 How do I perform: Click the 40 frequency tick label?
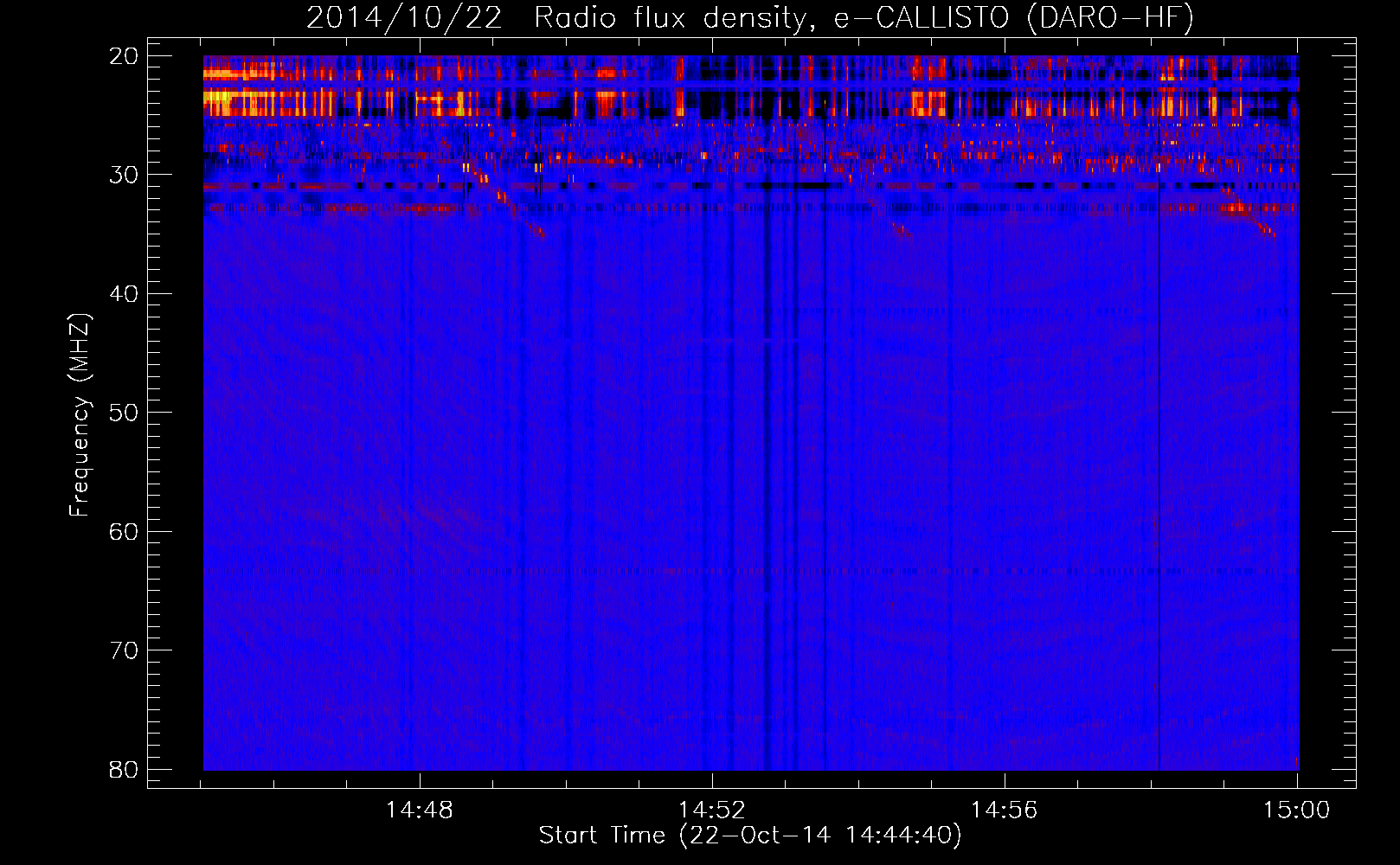[x=124, y=294]
